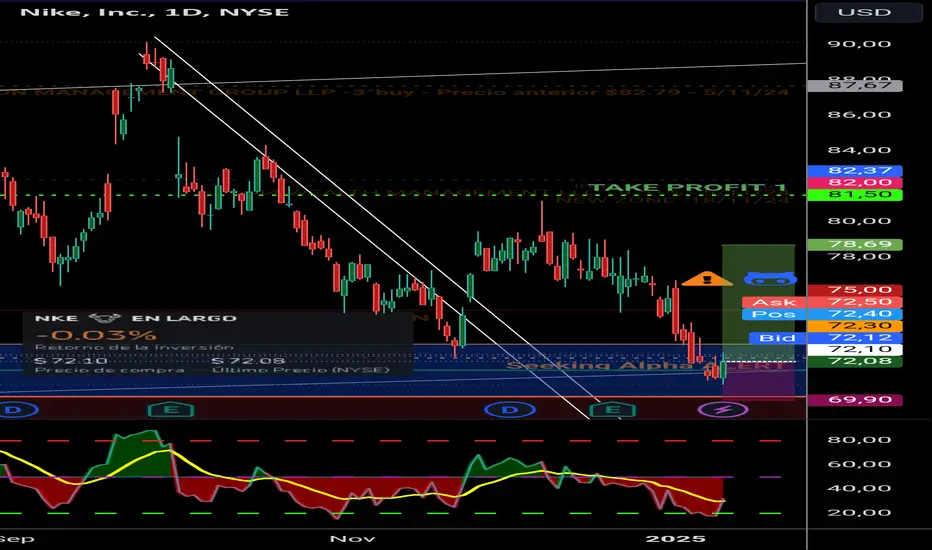Click the red 75,00 price tag
Viewport: 932px width, 550px height.
point(855,290)
